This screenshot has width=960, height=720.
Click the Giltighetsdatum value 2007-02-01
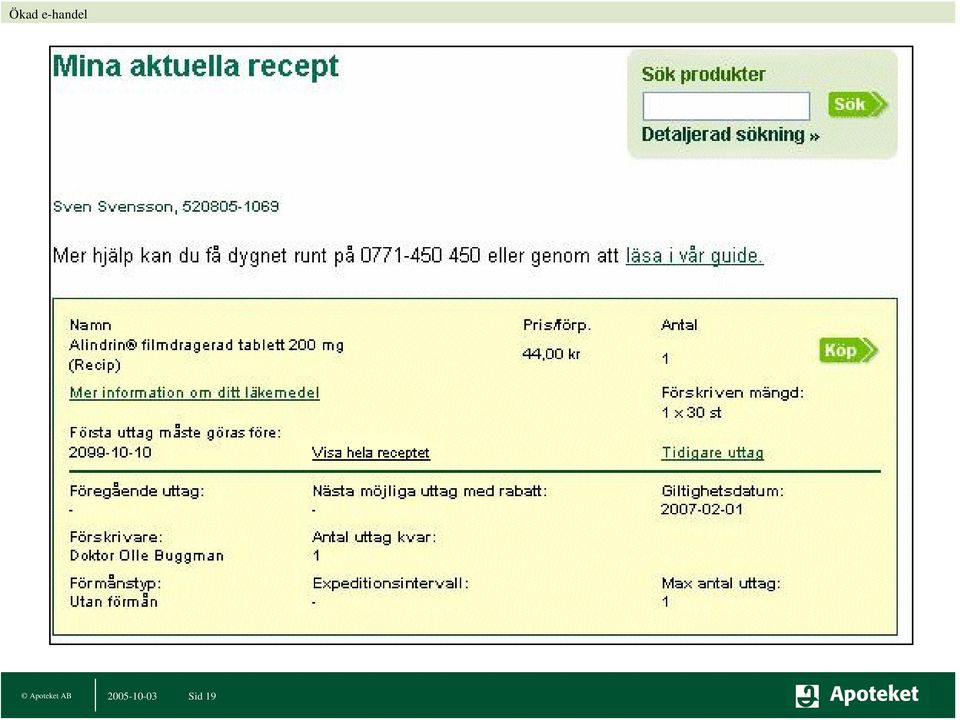(x=702, y=509)
